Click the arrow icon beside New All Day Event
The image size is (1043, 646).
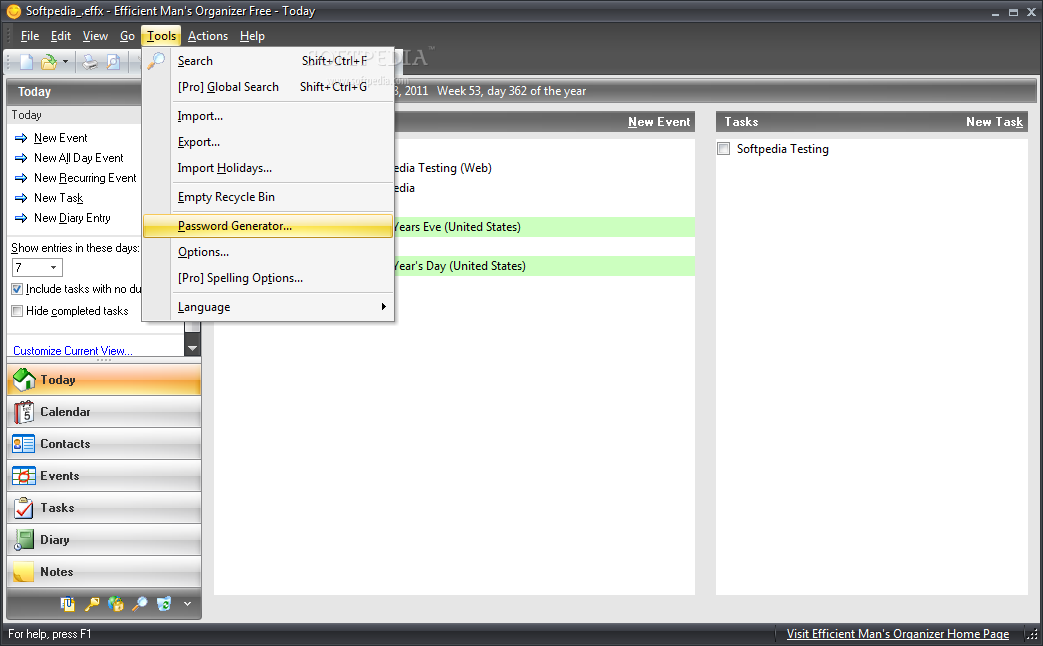pyautogui.click(x=21, y=158)
